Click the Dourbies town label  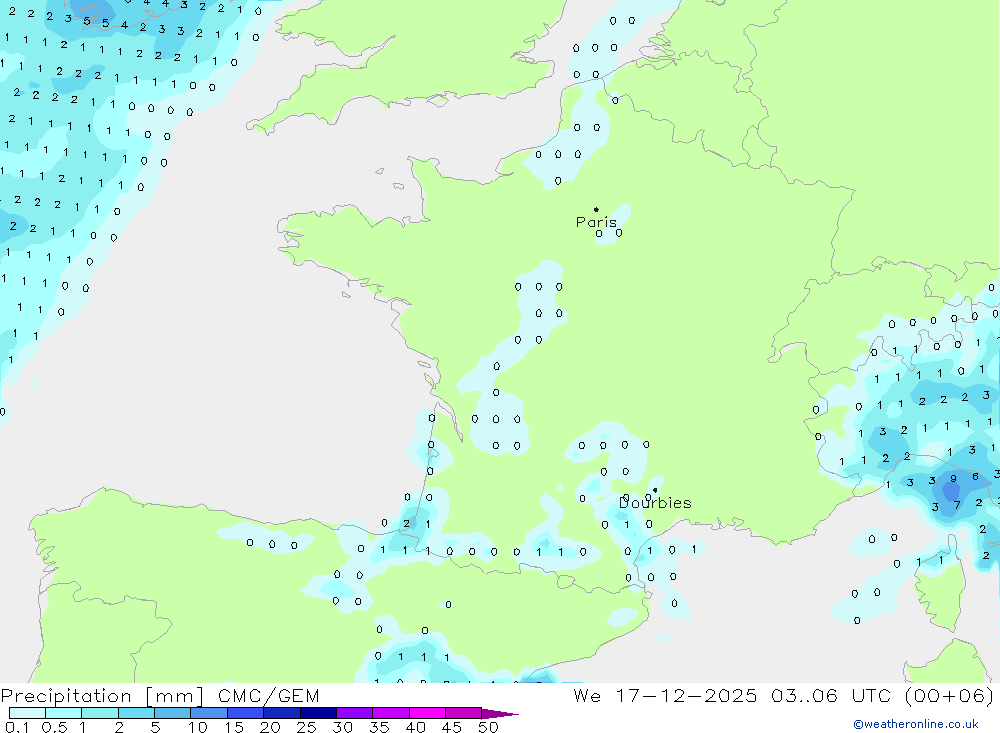click(655, 503)
